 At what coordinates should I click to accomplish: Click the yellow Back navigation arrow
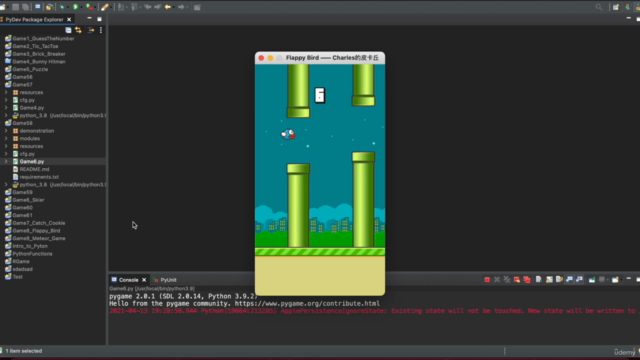pos(168,7)
